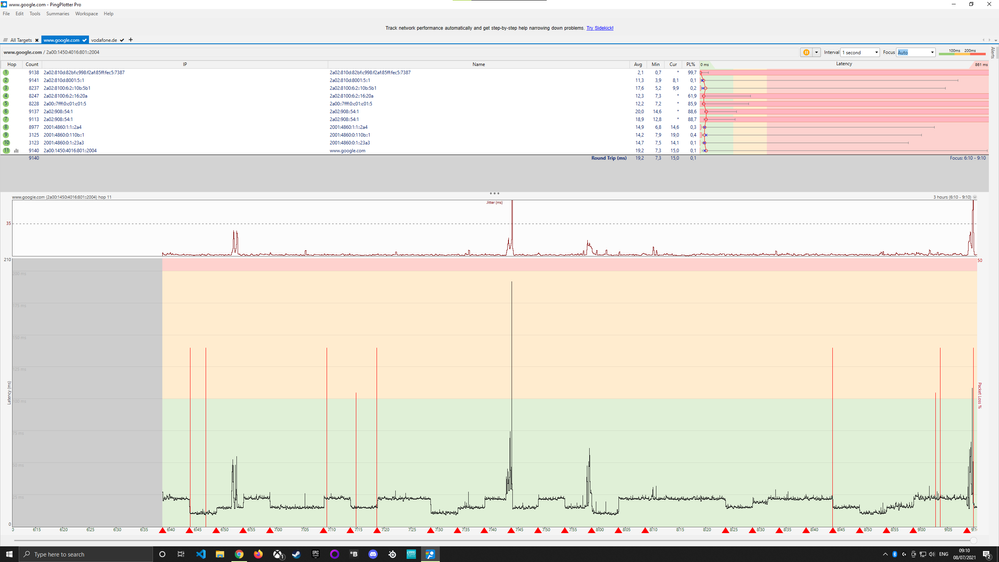Screen dimensions: 999x562
Task: Open the Workspace menu
Action: coord(86,14)
